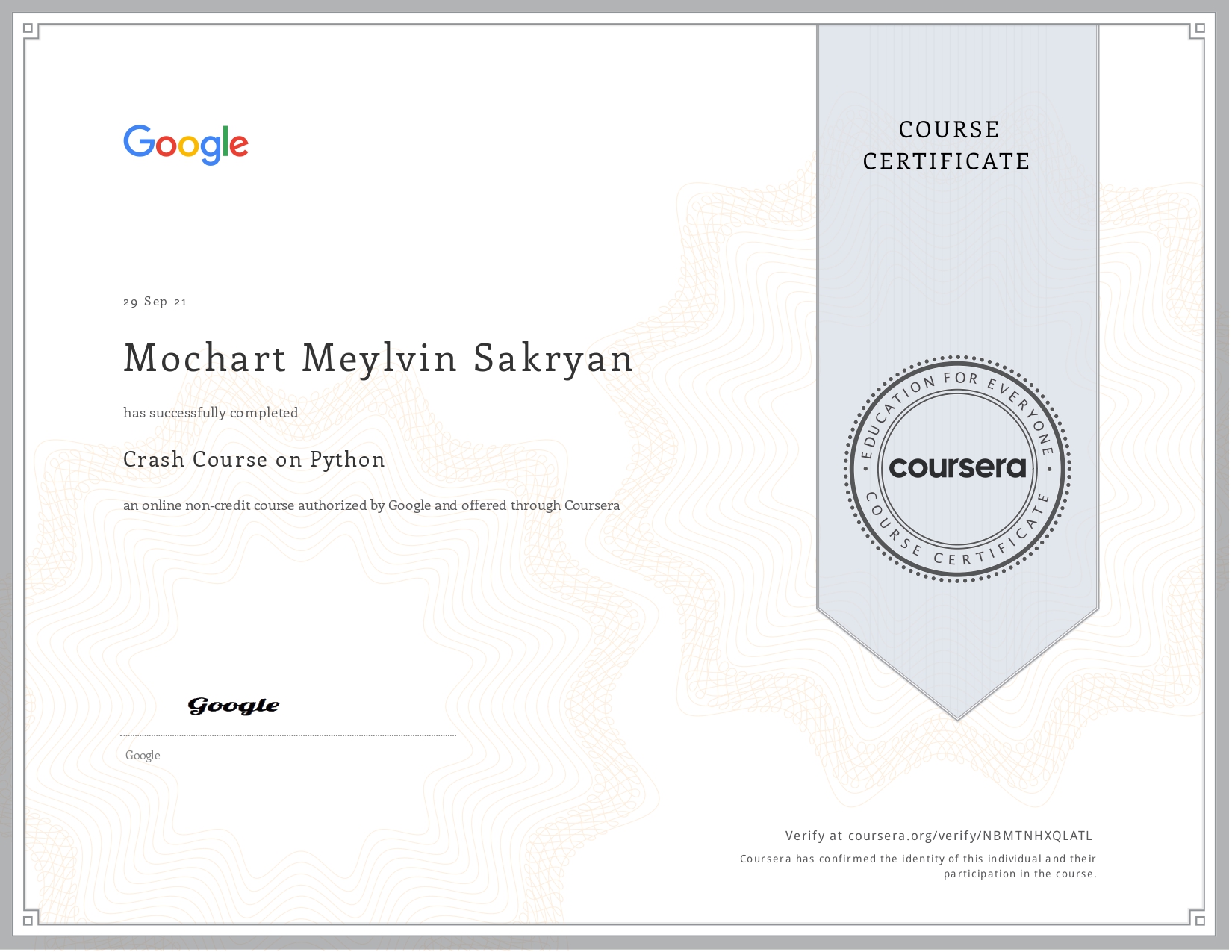This screenshot has width=1232, height=952.
Task: Click "COURSE CERTIFICATE" ribbon heading
Action: 948,146
